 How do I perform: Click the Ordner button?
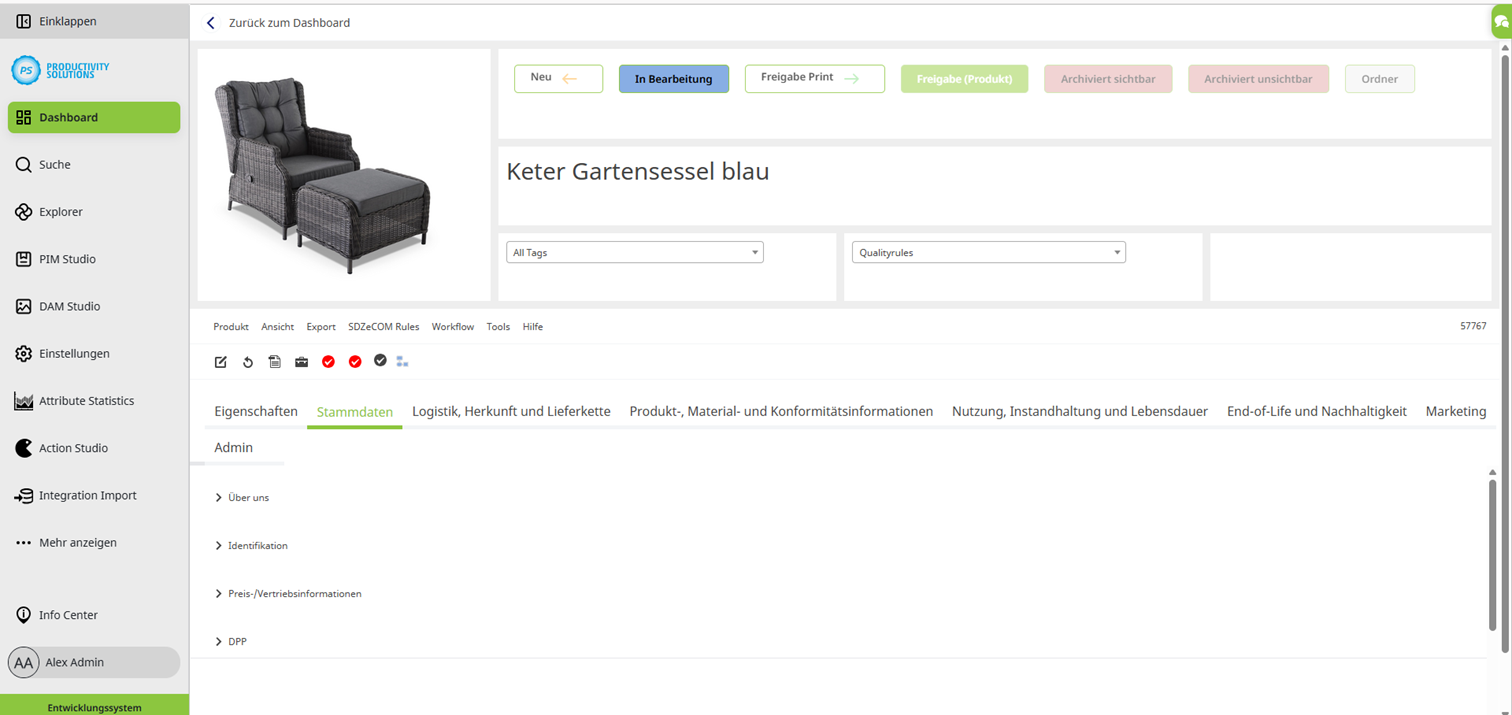(1380, 79)
